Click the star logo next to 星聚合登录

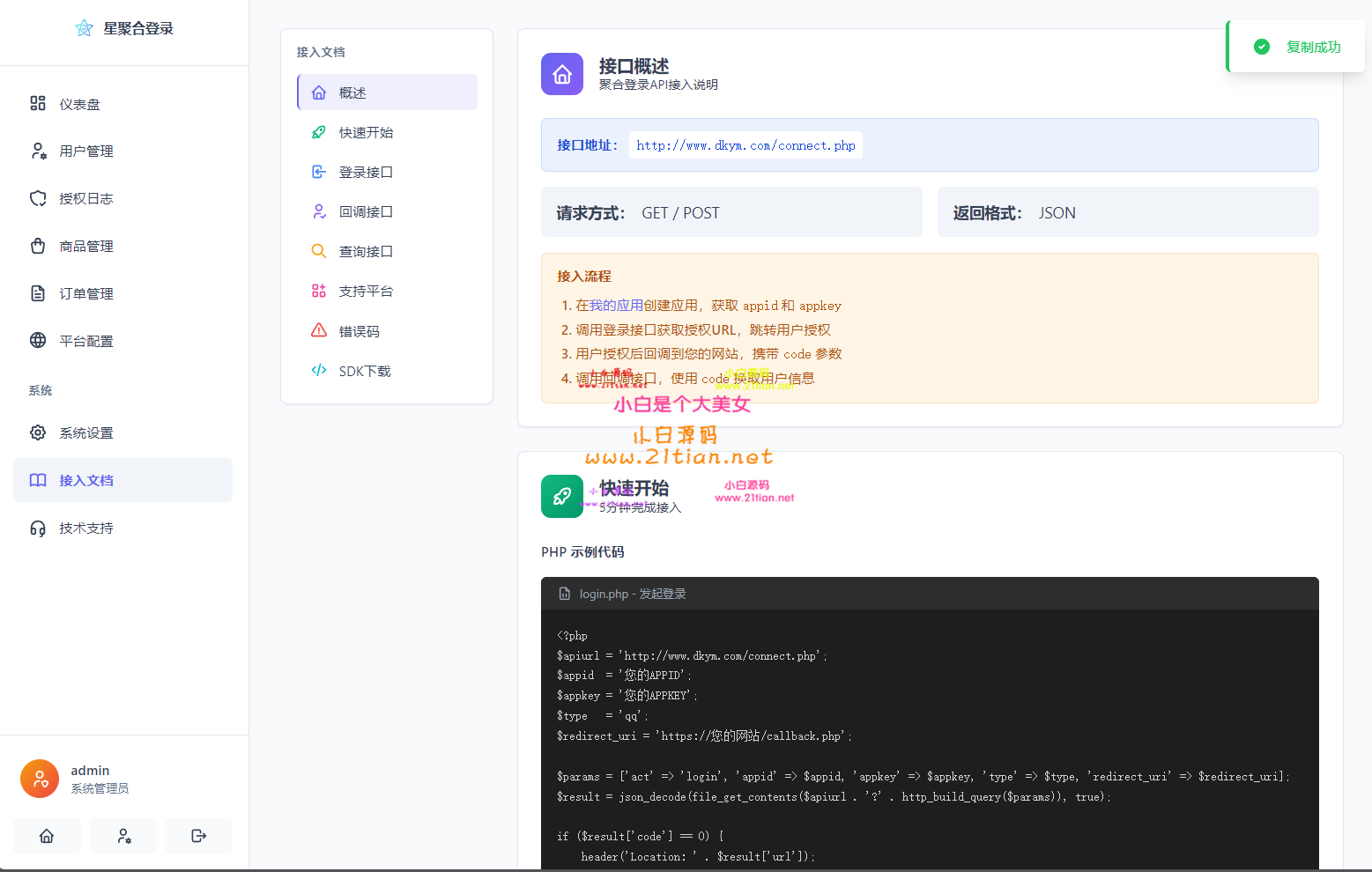point(84,28)
